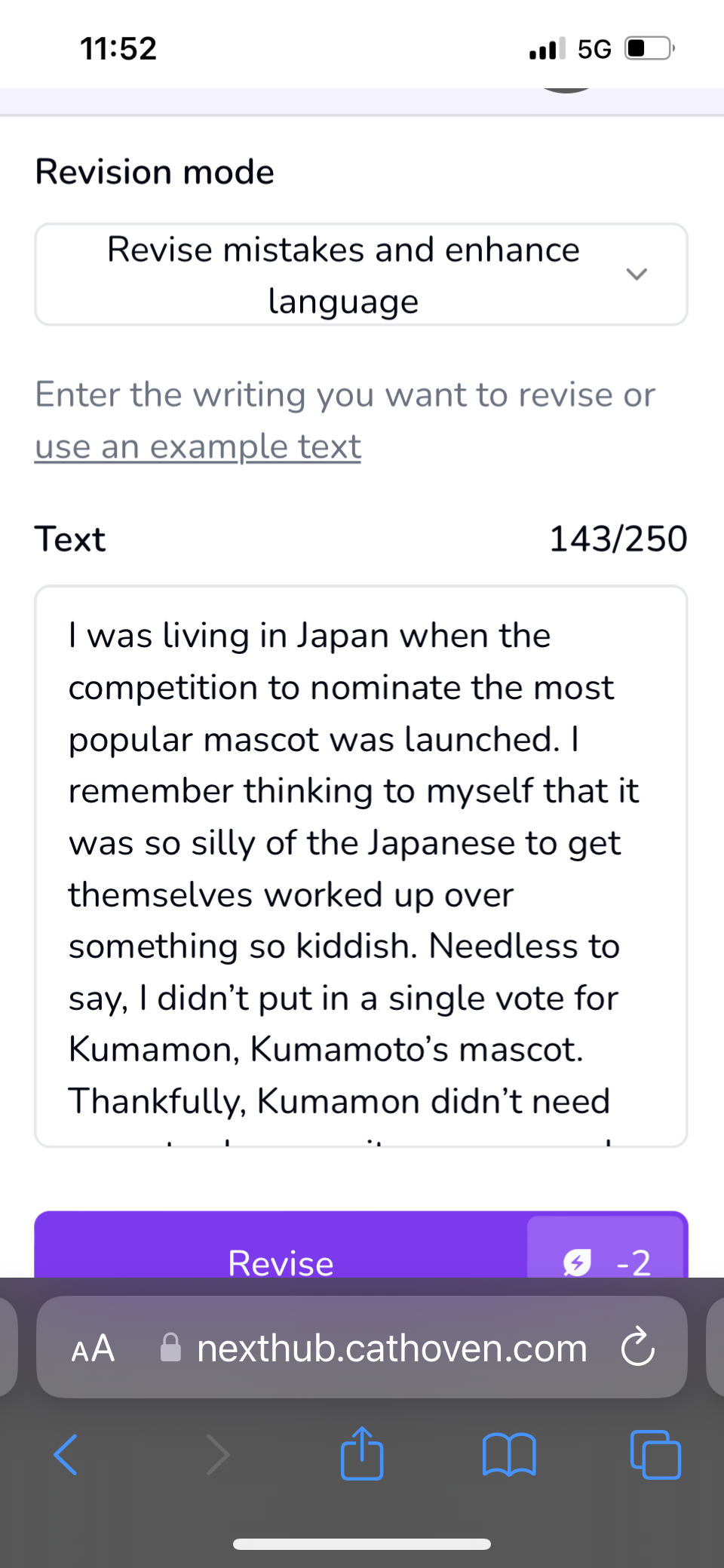Tap the lock icon beside the URL
724x1568 pixels.
(x=171, y=1348)
